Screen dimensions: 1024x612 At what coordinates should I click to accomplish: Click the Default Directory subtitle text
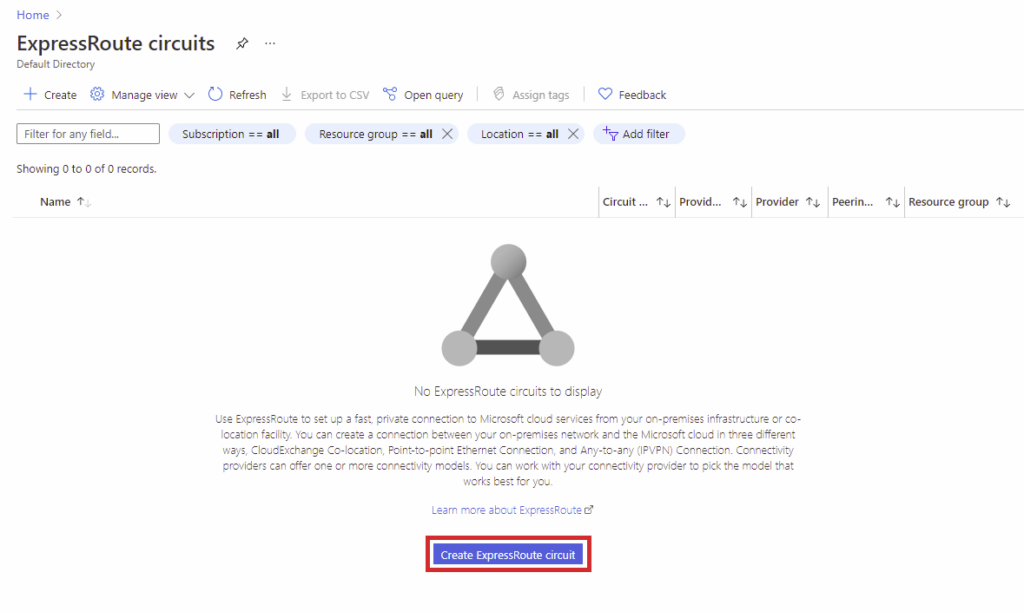click(56, 64)
